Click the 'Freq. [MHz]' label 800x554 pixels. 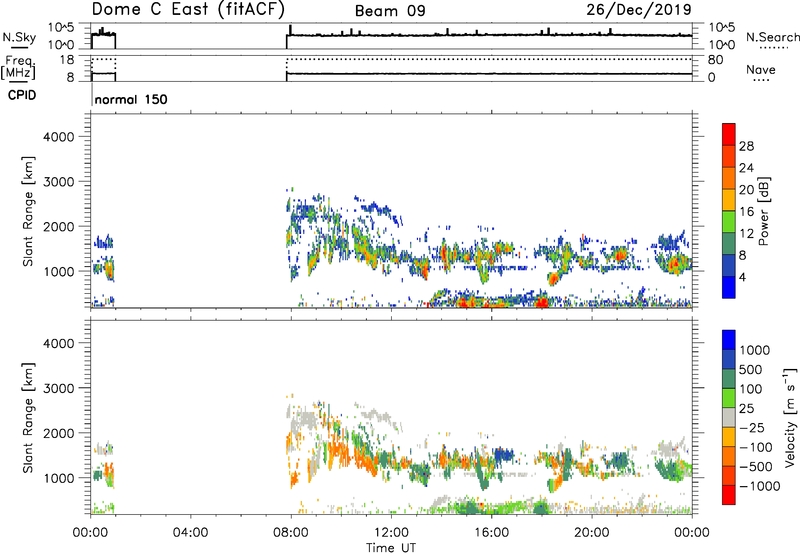(18, 67)
